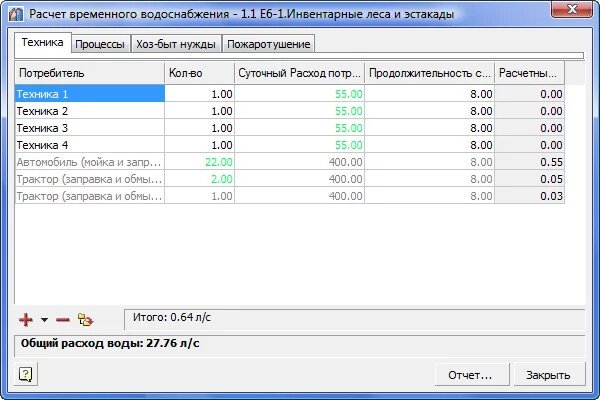Click the 2.00 quantity cell

(199, 179)
